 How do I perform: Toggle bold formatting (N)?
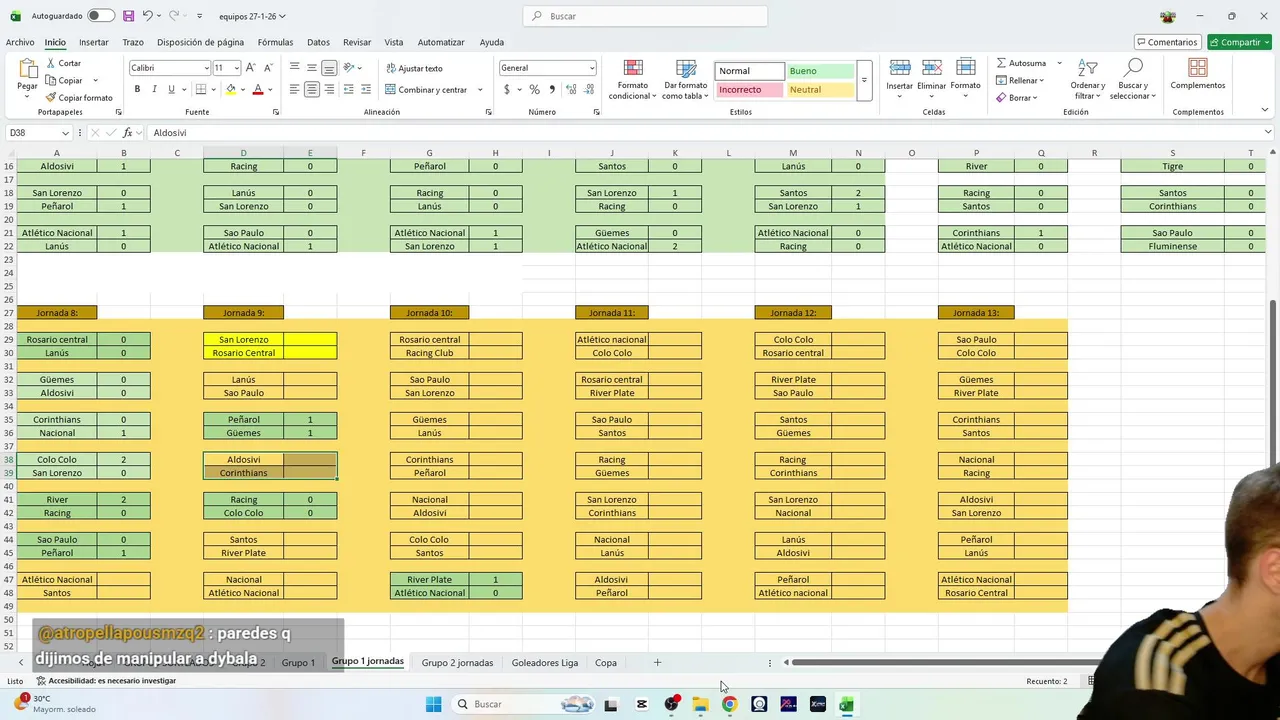(x=137, y=89)
